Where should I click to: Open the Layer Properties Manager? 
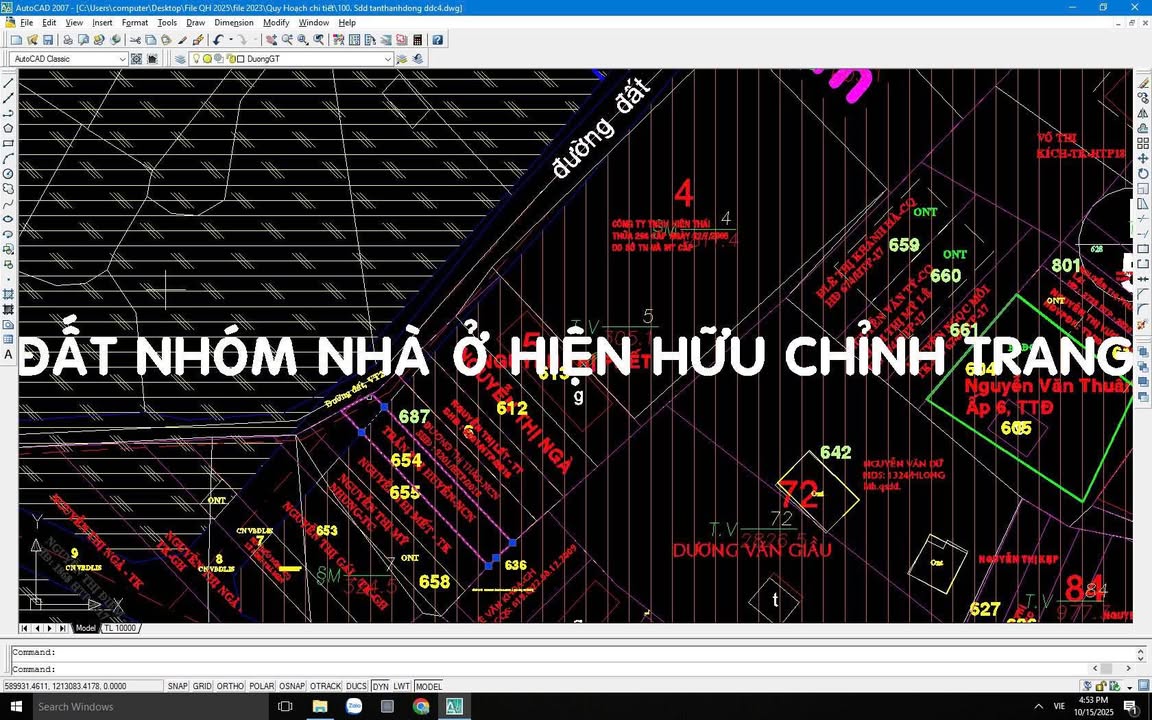pyautogui.click(x=180, y=58)
